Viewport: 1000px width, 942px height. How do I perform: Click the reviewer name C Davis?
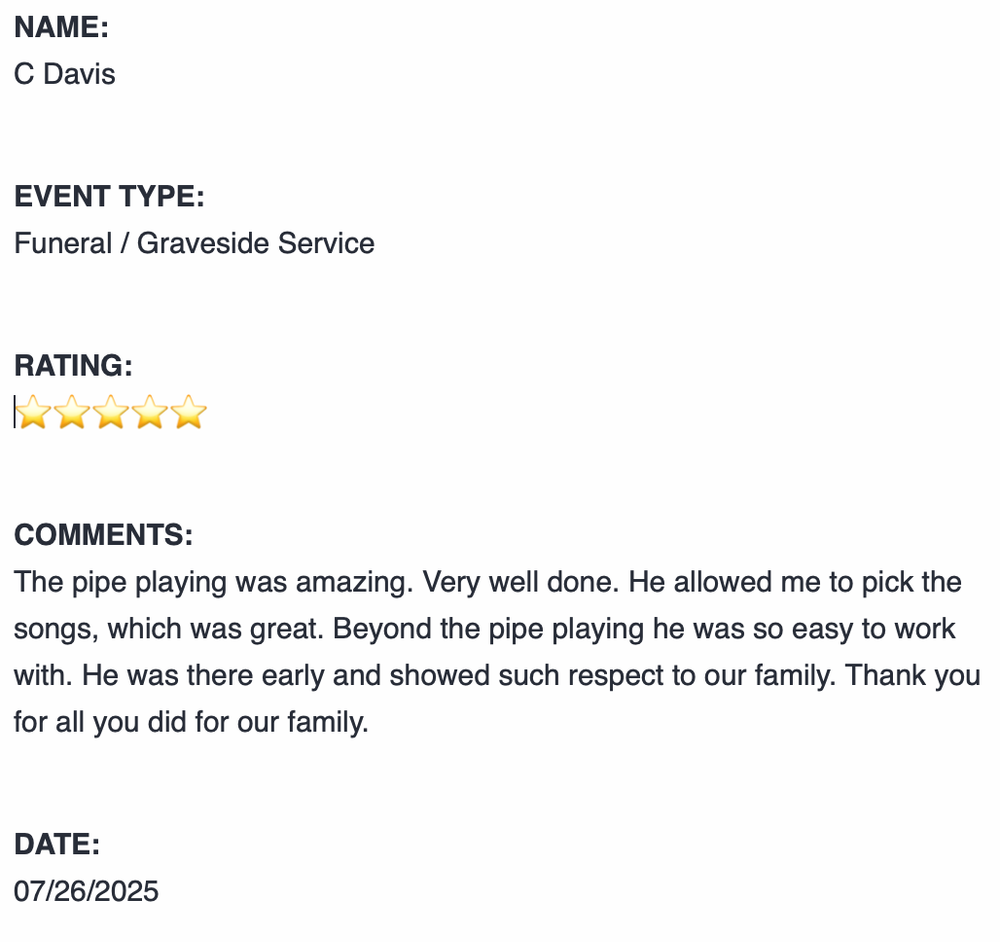coord(65,74)
